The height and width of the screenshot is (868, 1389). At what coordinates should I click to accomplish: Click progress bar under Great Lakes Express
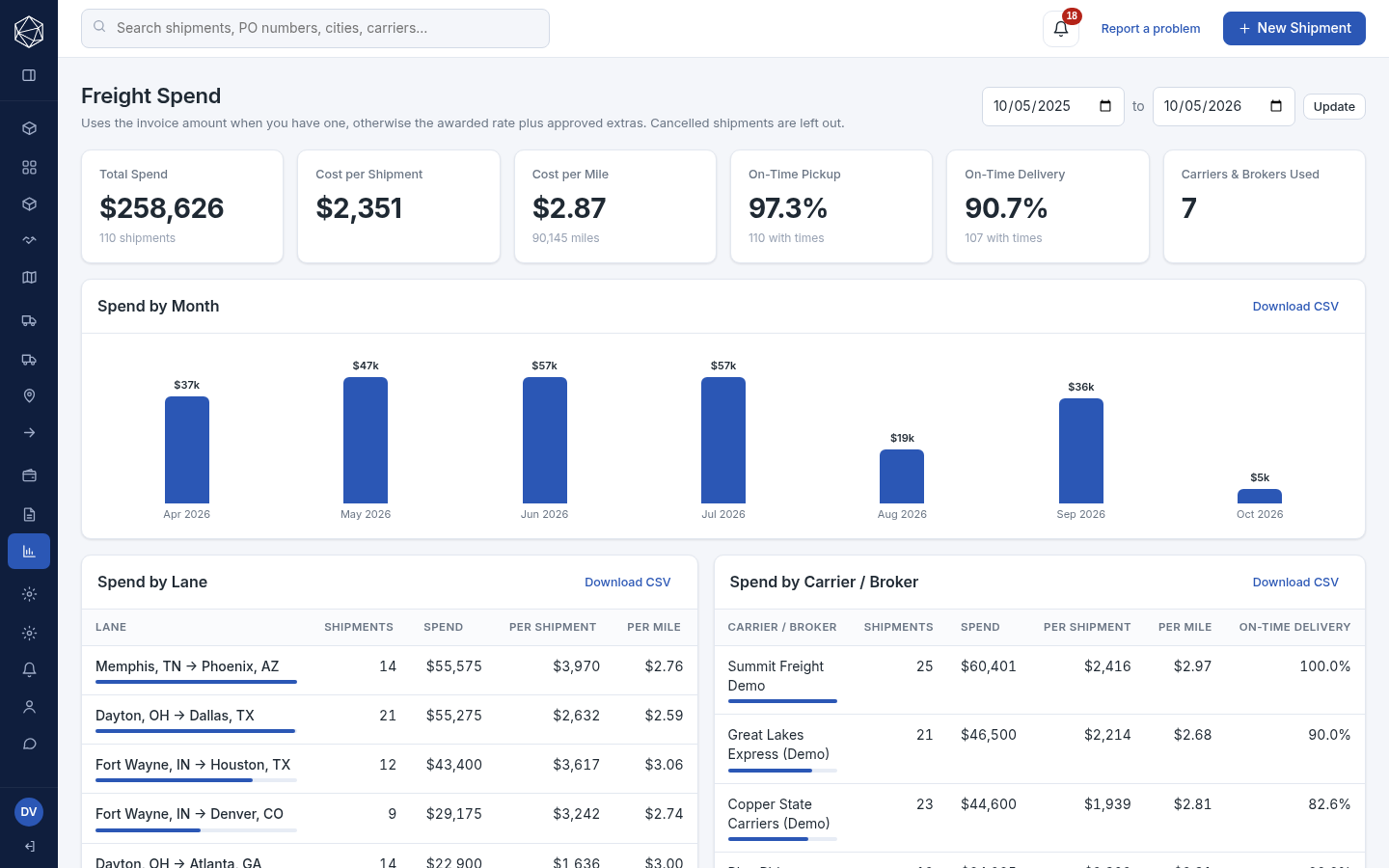click(782, 771)
